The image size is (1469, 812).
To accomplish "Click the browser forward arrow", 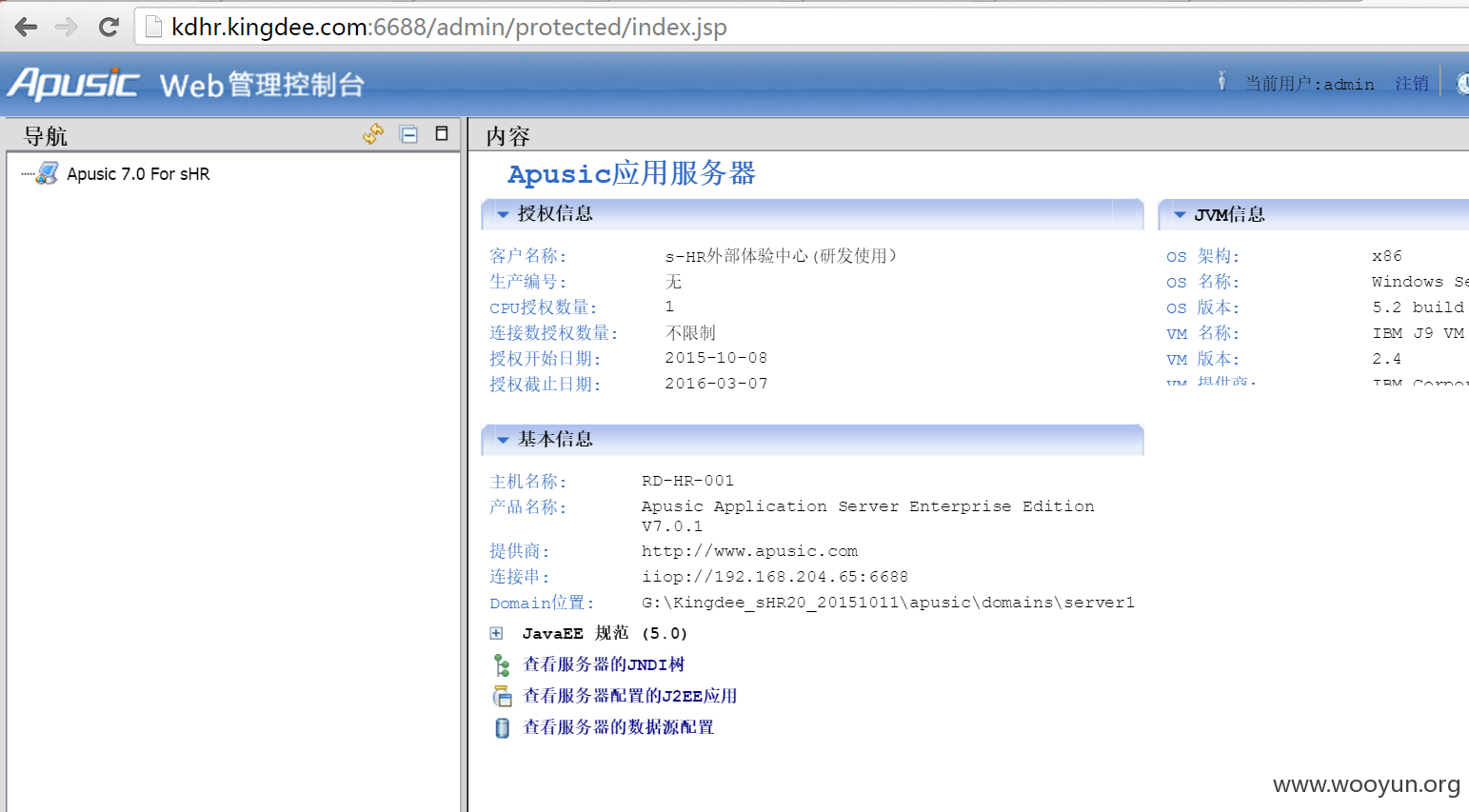I will [x=67, y=27].
